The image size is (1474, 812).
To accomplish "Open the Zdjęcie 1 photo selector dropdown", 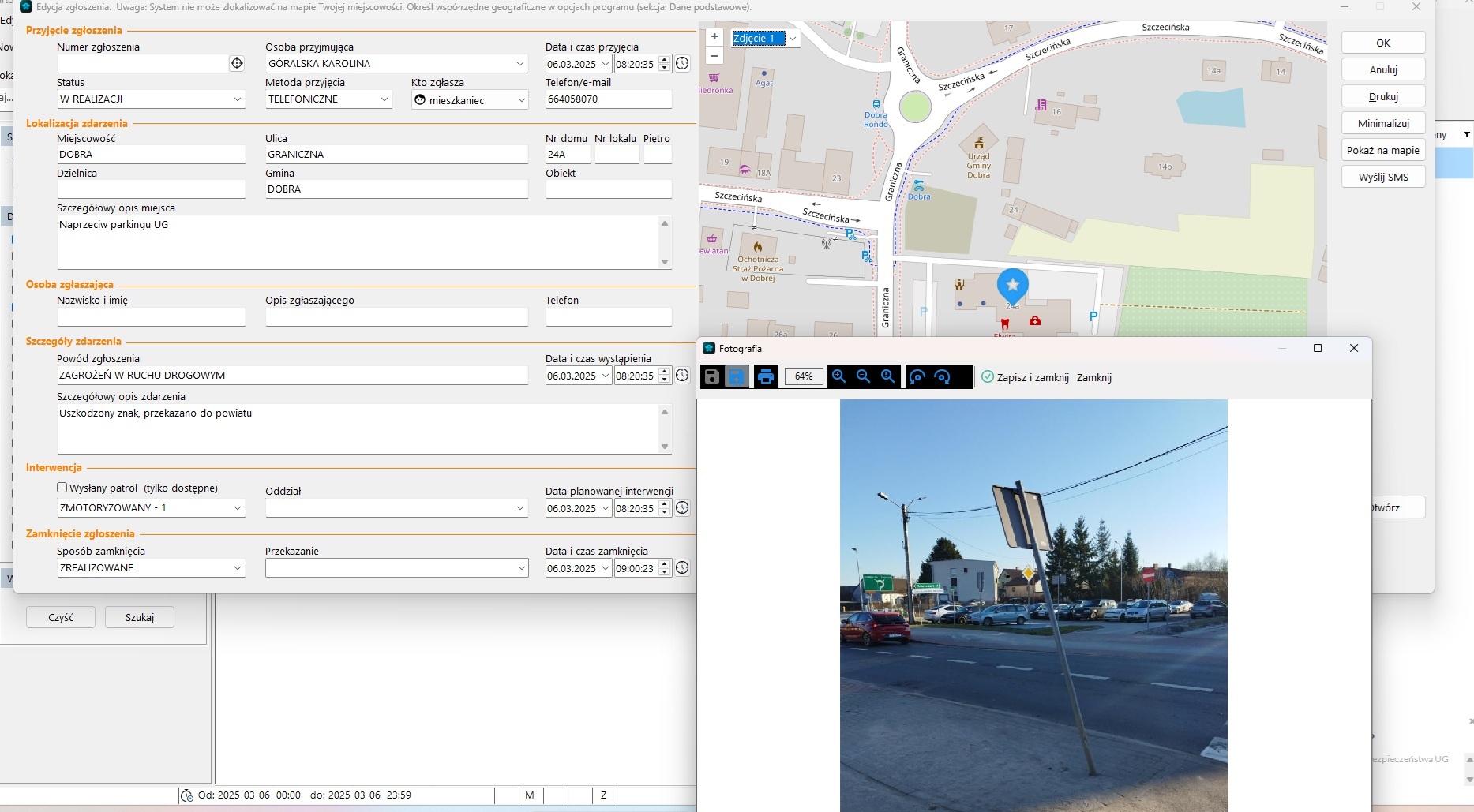I will point(793,39).
